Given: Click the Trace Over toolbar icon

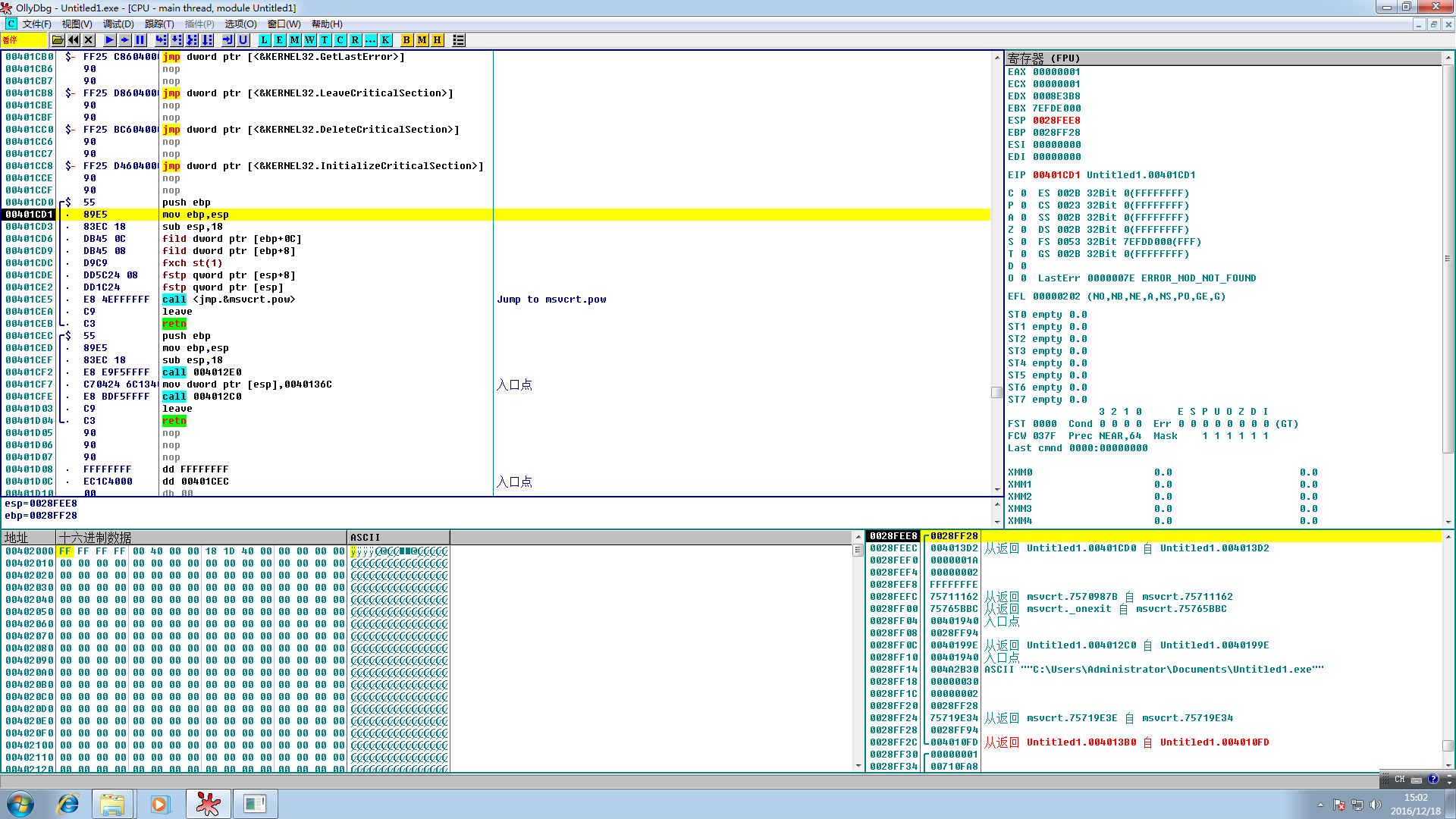Looking at the screenshot, I should (207, 40).
